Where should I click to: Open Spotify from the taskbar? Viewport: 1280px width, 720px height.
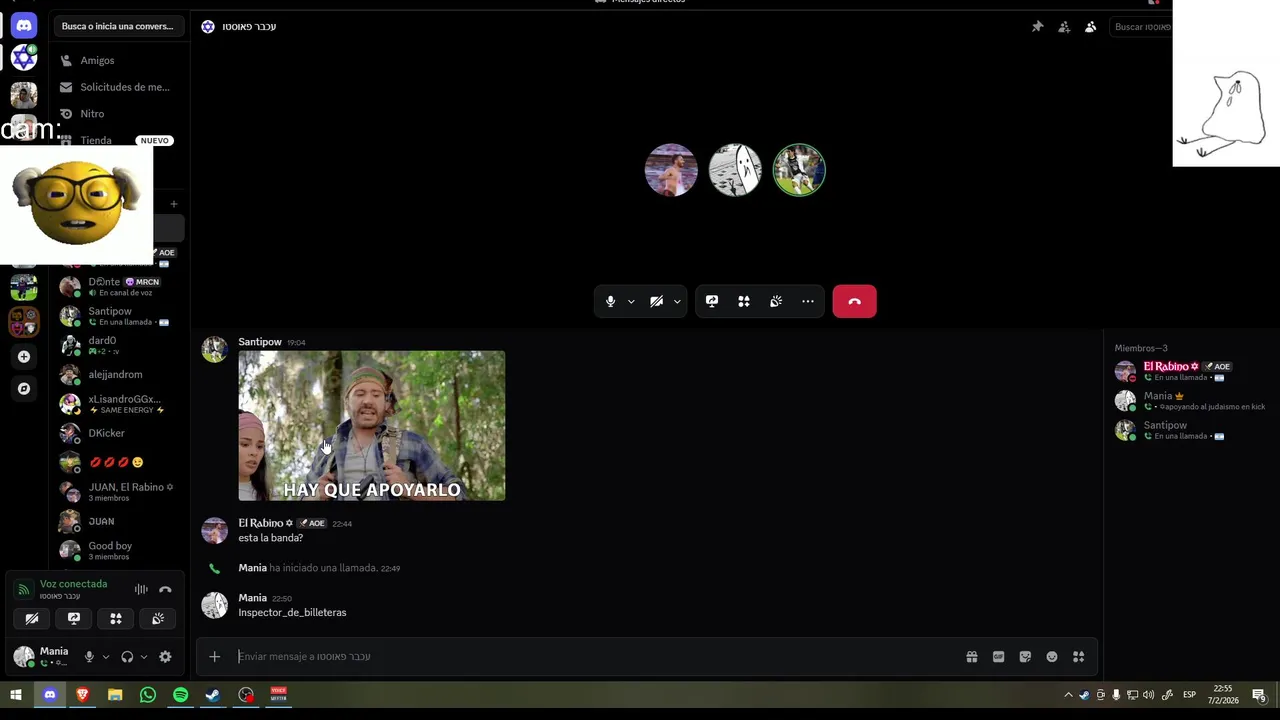(x=180, y=695)
